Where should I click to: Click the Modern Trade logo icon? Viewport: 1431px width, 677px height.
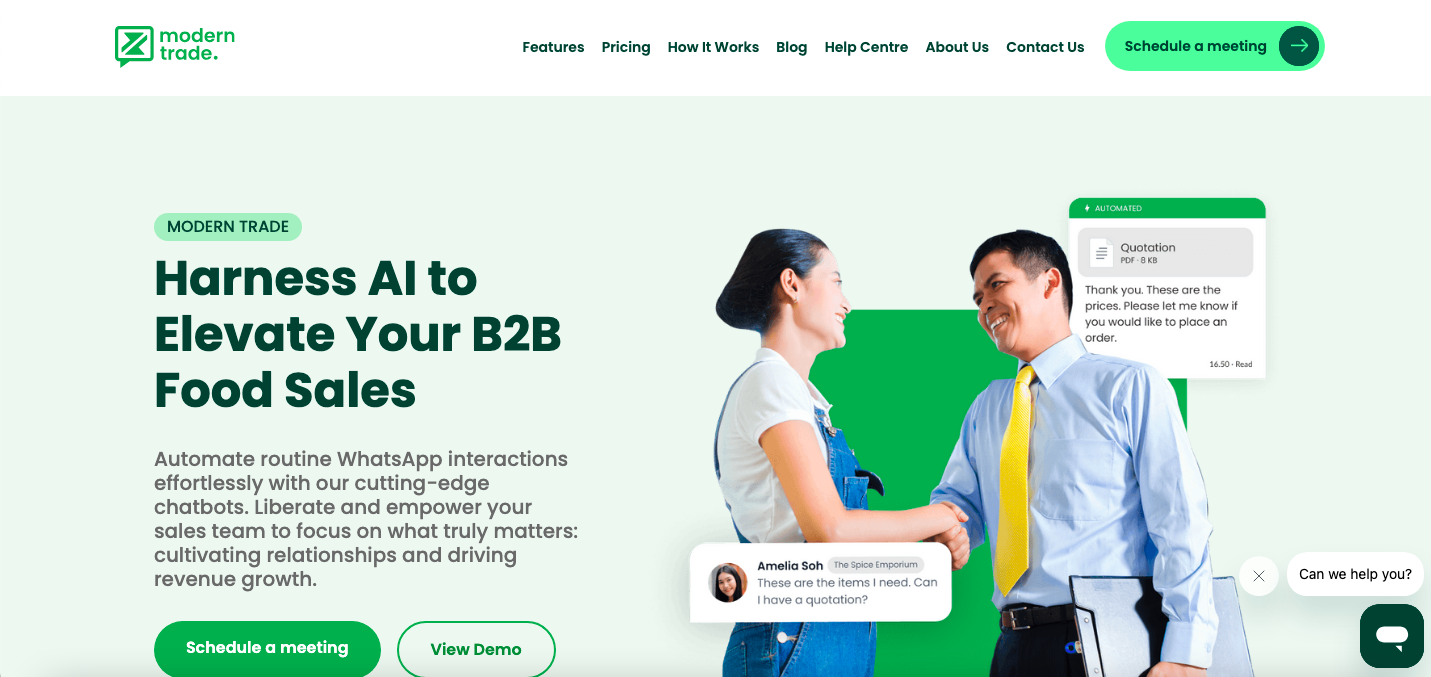pos(134,46)
